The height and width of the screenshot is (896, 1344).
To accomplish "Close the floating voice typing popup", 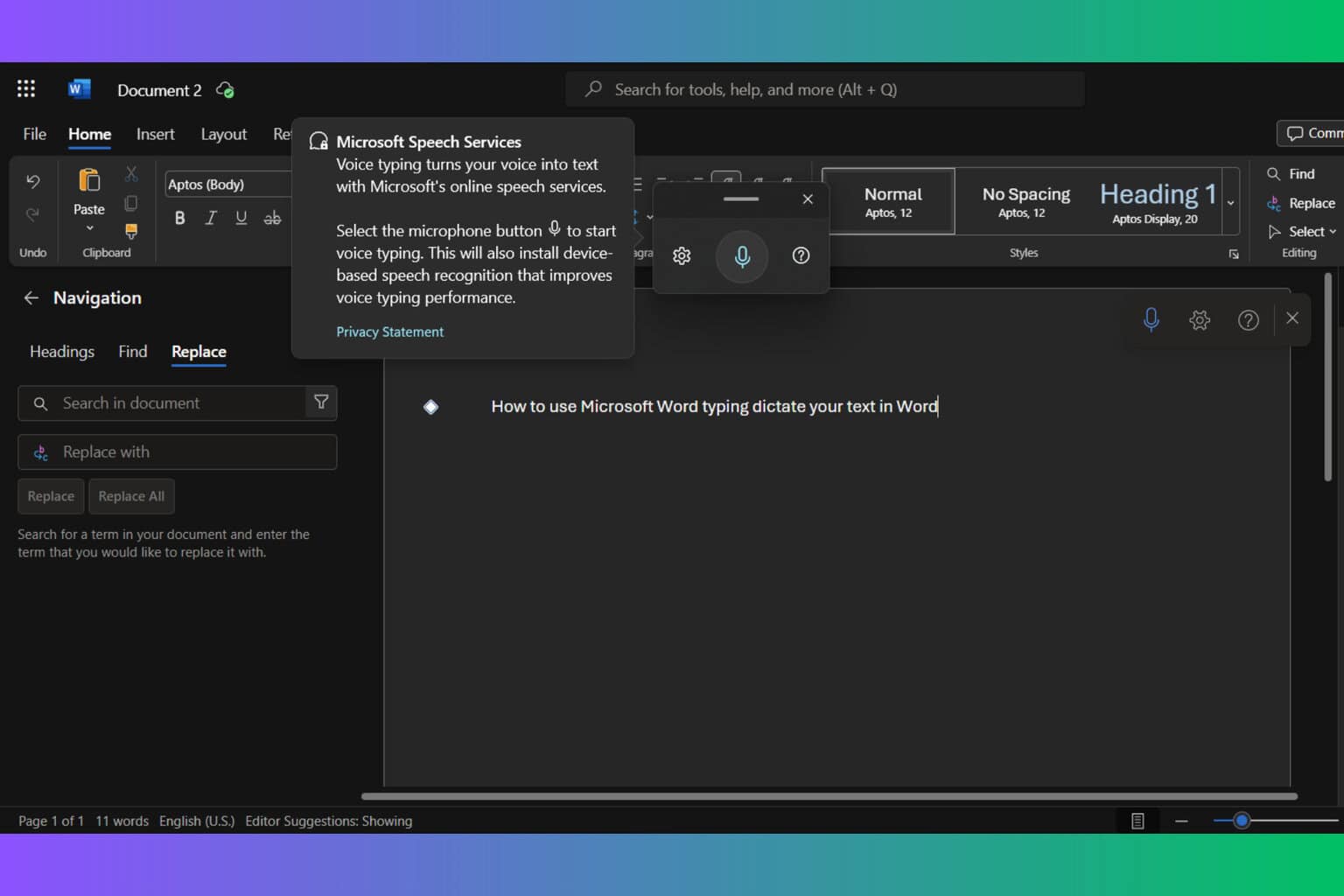I will pyautogui.click(x=808, y=199).
